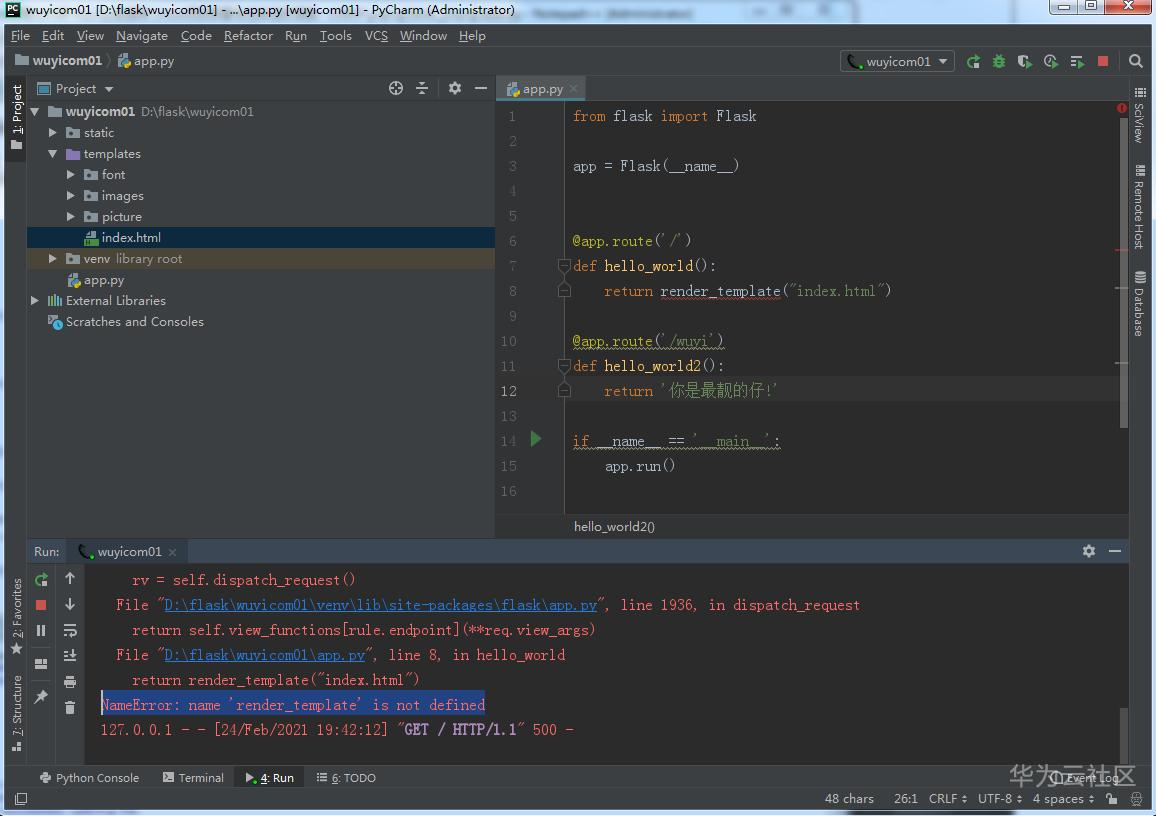Open Search Everywhere magnifier icon

click(1136, 62)
